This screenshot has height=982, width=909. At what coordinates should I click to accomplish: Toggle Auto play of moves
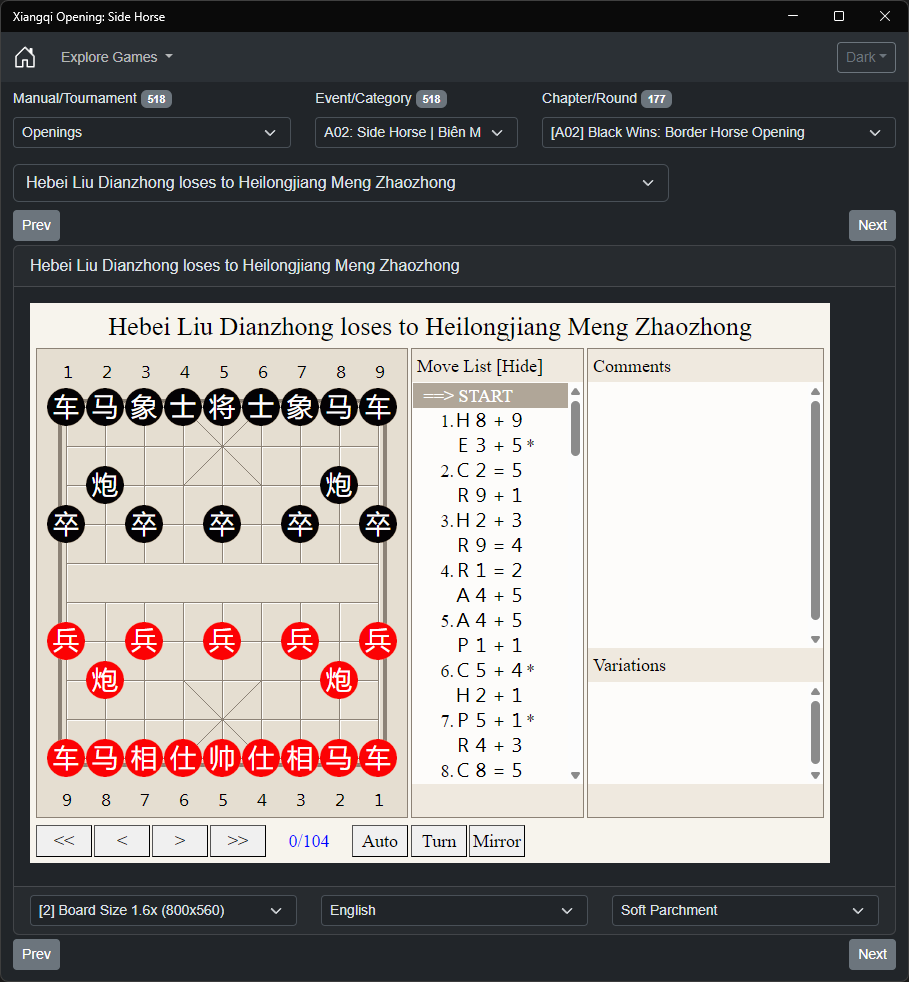[x=380, y=840]
